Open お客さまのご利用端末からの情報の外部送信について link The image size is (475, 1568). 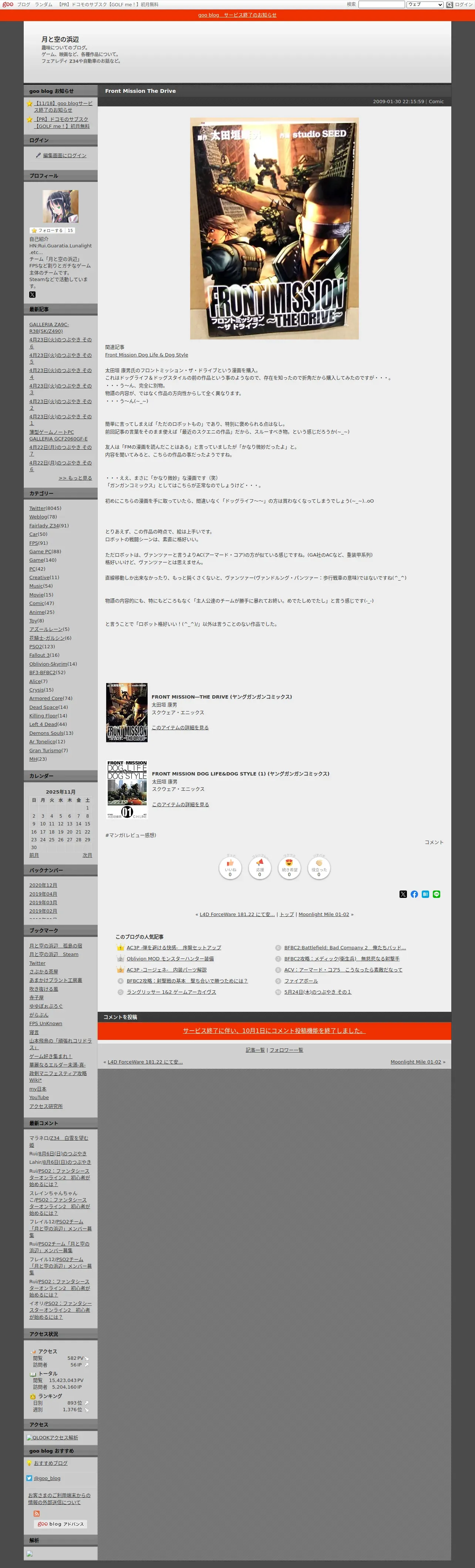coord(59,1498)
